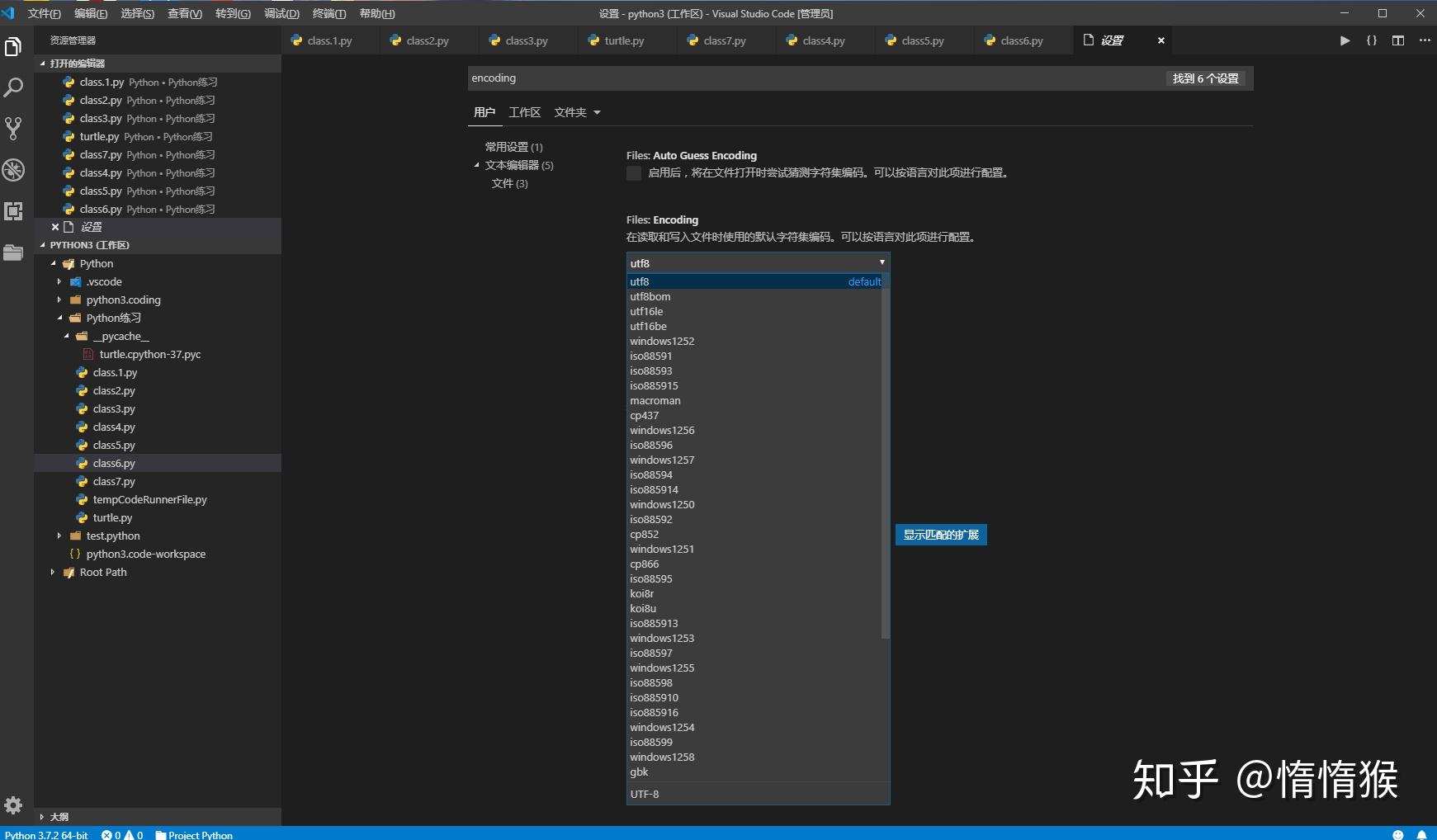Expand the test.python folder
Viewport: 1437px width, 840px height.
point(59,536)
